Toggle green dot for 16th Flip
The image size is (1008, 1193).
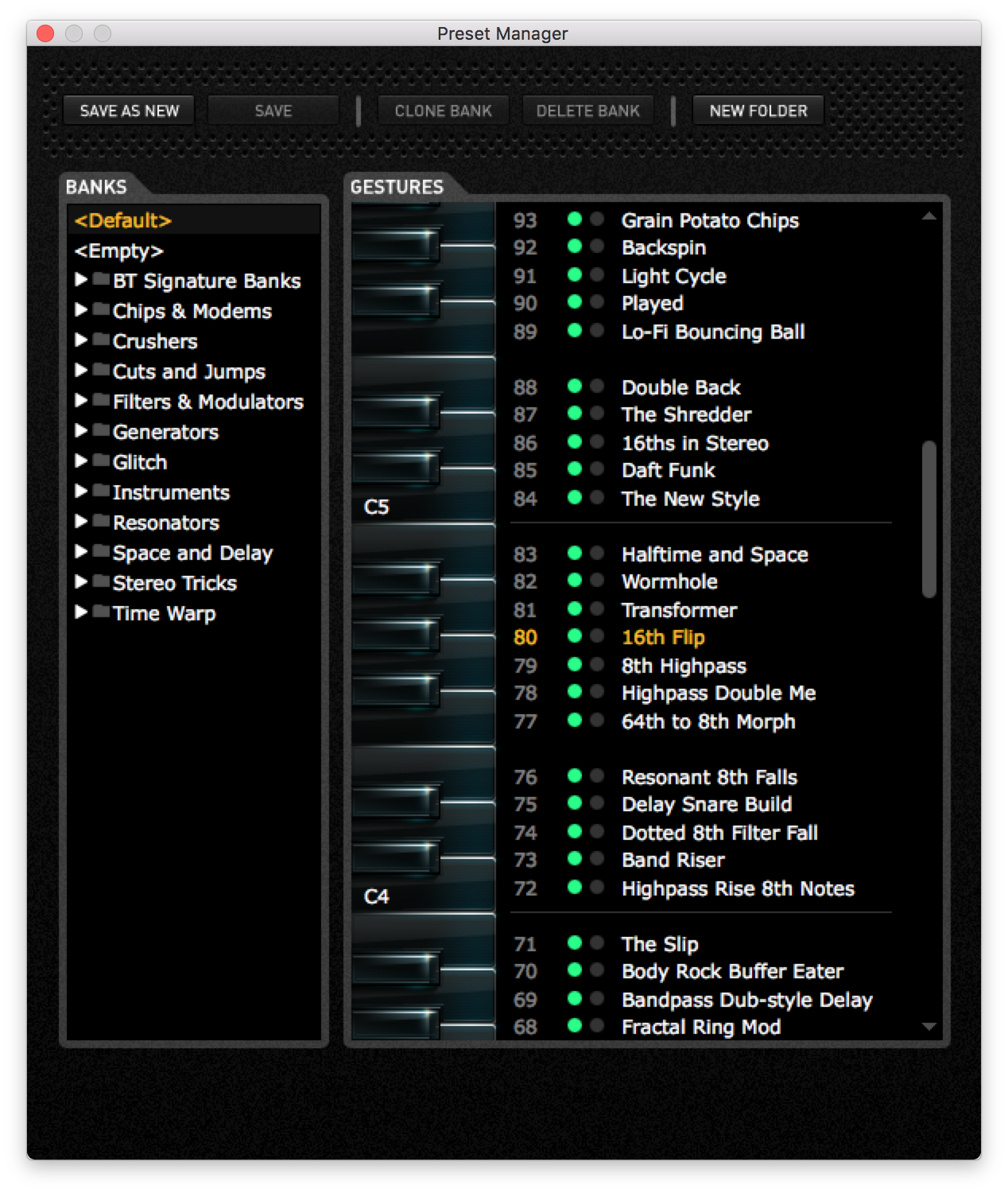[x=575, y=636]
